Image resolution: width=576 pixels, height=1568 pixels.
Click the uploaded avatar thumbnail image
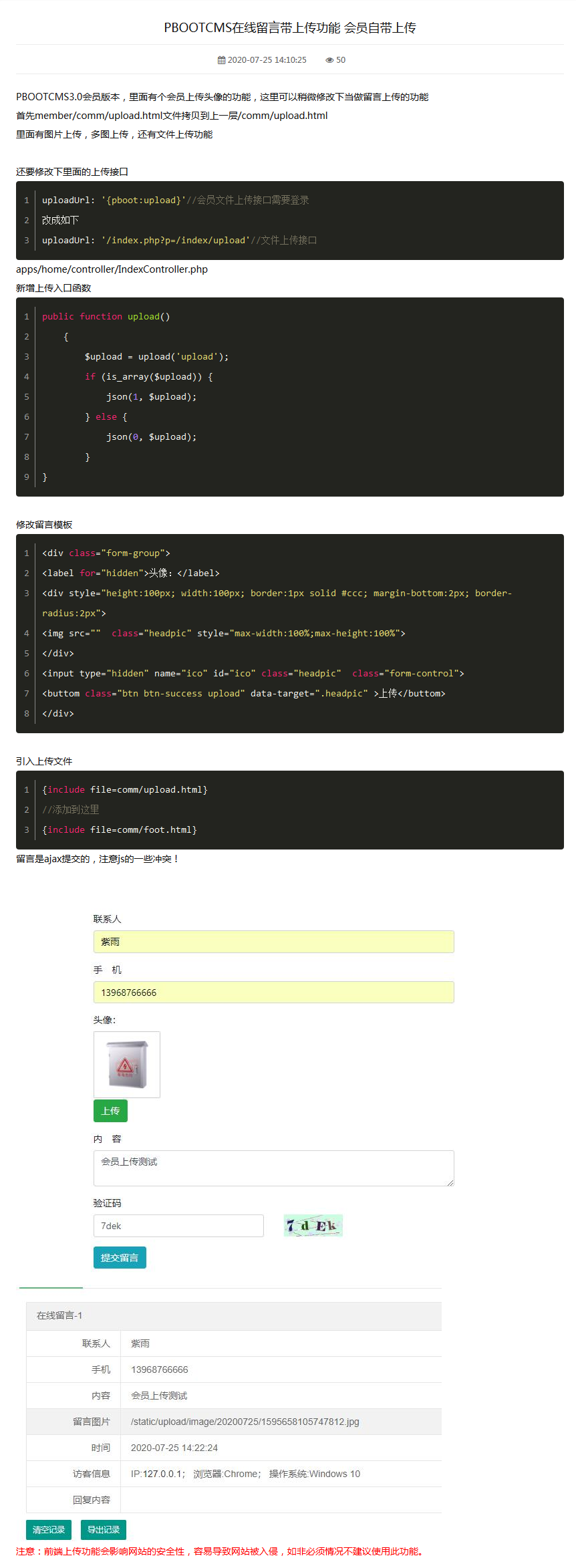point(127,1065)
